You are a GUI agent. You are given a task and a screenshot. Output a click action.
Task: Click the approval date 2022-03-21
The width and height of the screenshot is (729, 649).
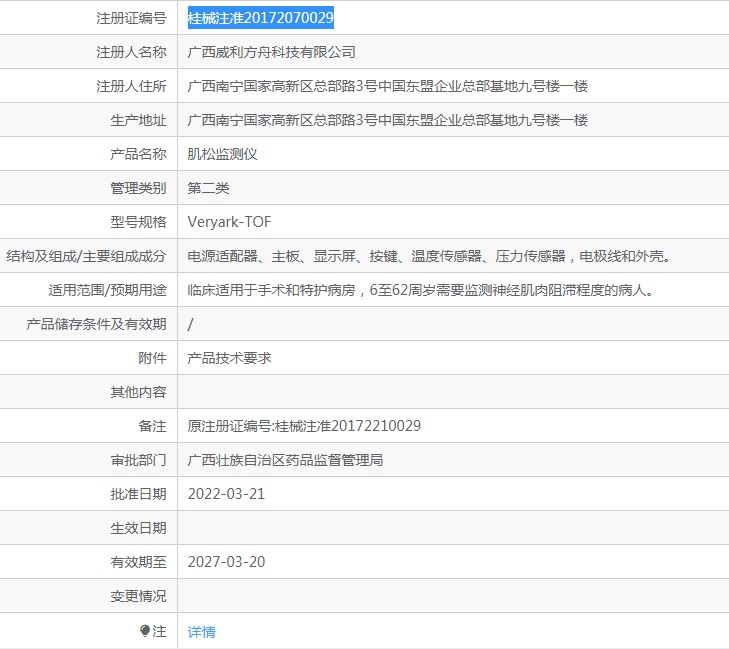(226, 494)
